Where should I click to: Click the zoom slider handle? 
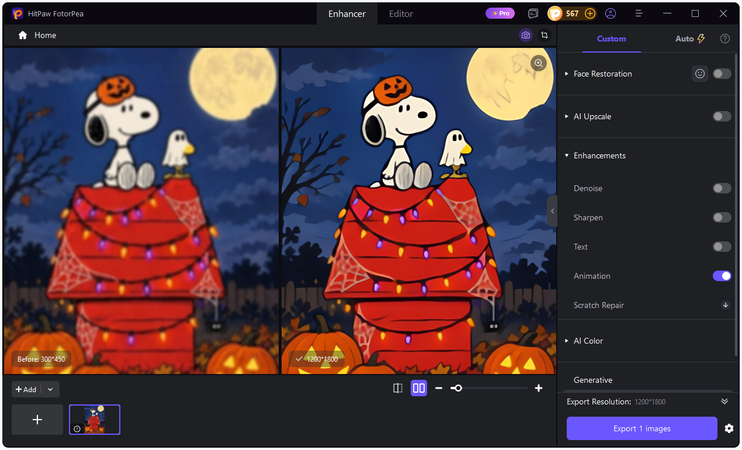[x=458, y=388]
